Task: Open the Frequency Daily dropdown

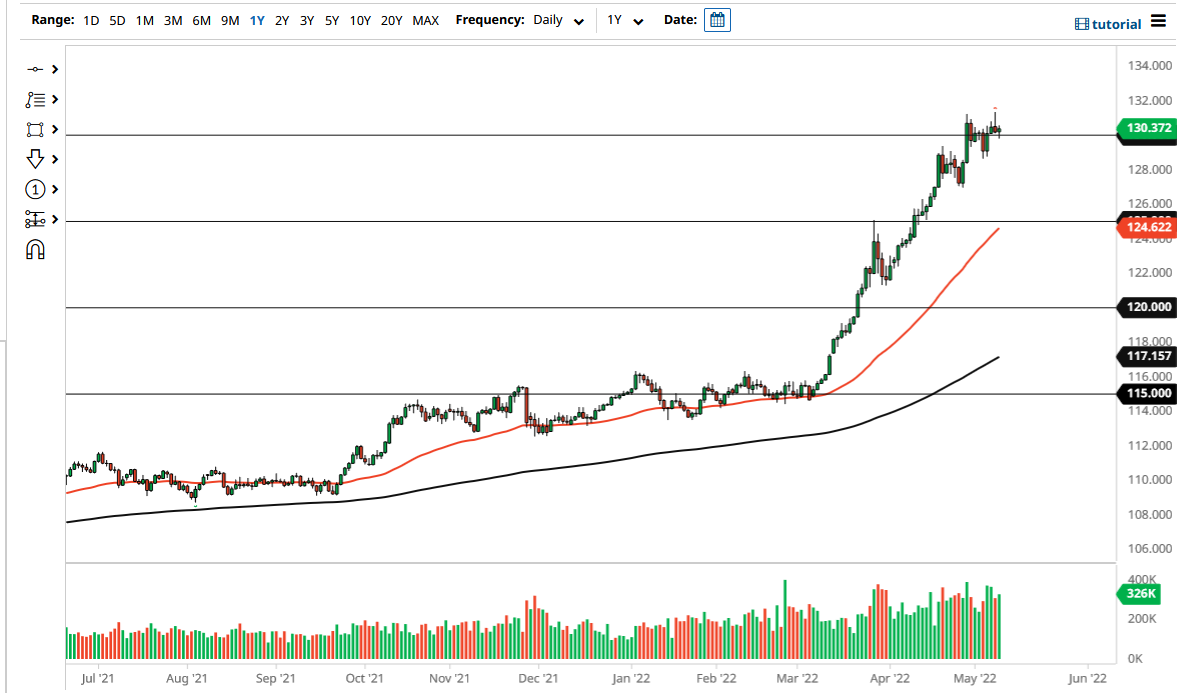Action: pos(557,20)
